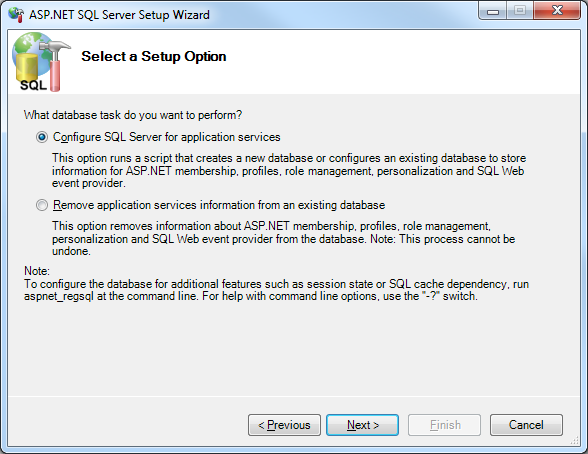Click the aspnet_regsql command line note
Screen dimensions: 588x454
tap(276, 290)
